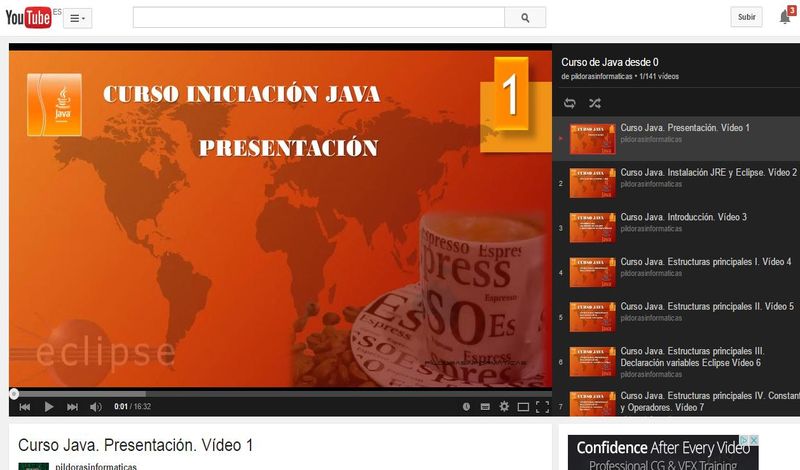
Task: Focus the YouTube search field
Action: (318, 17)
